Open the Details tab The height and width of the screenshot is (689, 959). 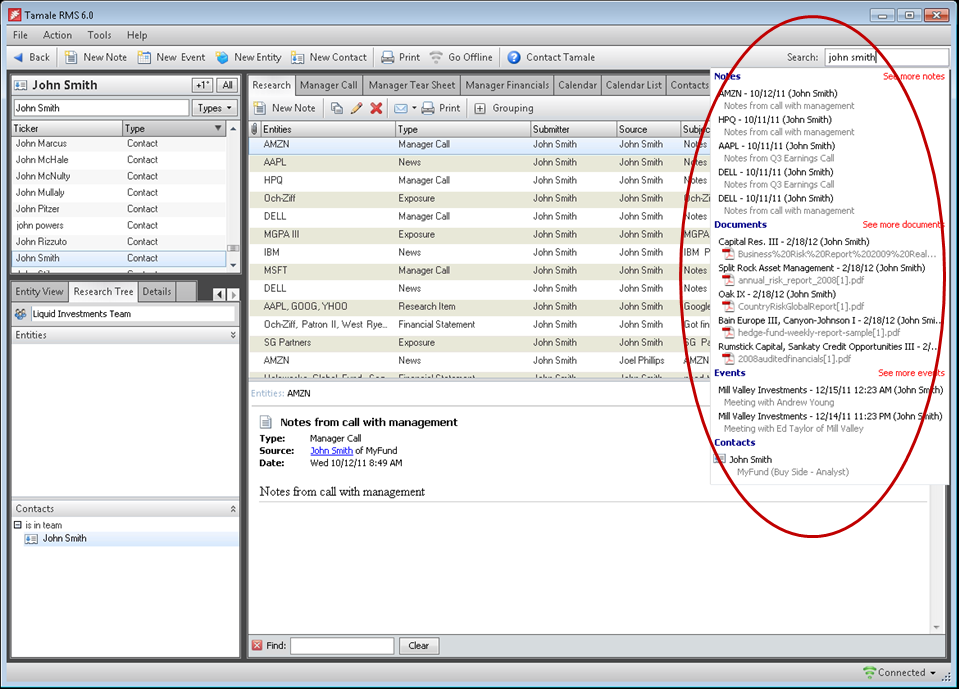point(157,292)
